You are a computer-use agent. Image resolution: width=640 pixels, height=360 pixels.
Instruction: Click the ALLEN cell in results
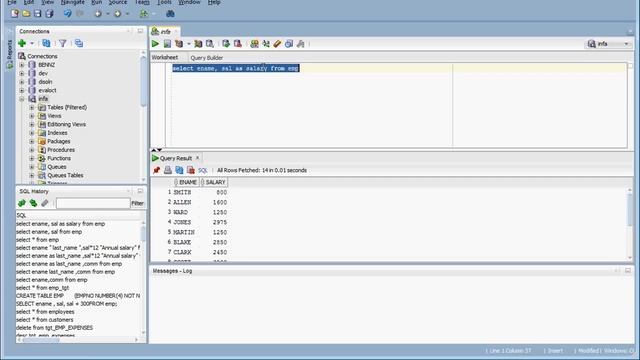[x=182, y=202]
